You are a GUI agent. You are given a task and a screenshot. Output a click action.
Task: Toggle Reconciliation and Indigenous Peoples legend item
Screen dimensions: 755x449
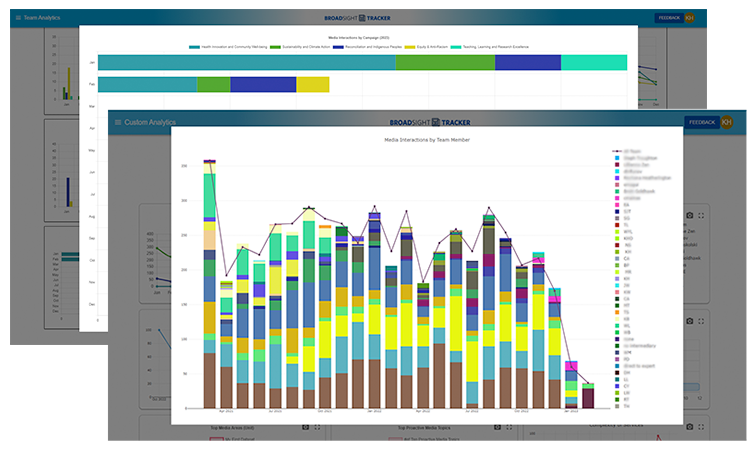pos(367,47)
